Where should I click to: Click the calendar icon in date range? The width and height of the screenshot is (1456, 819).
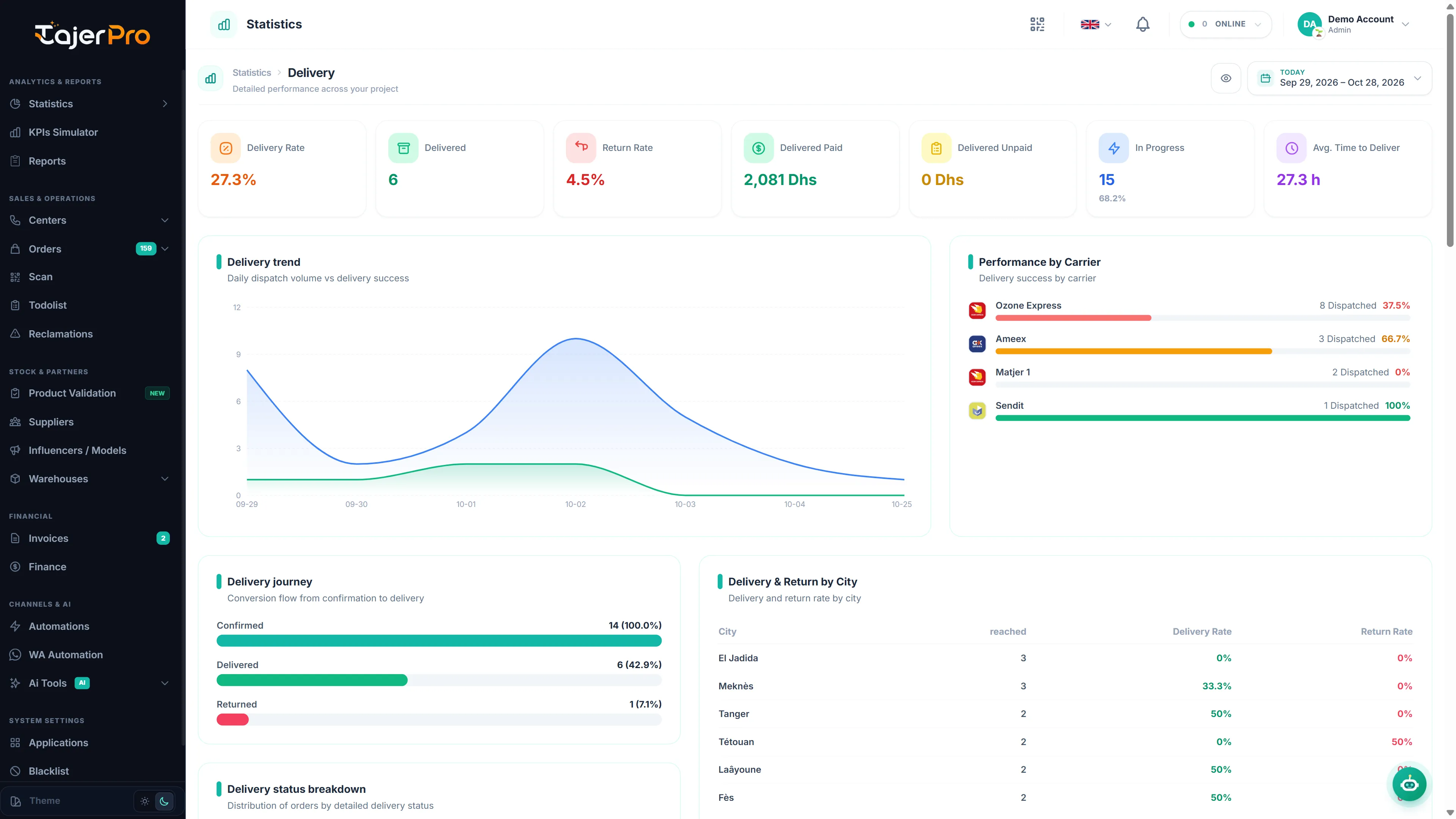[1266, 78]
